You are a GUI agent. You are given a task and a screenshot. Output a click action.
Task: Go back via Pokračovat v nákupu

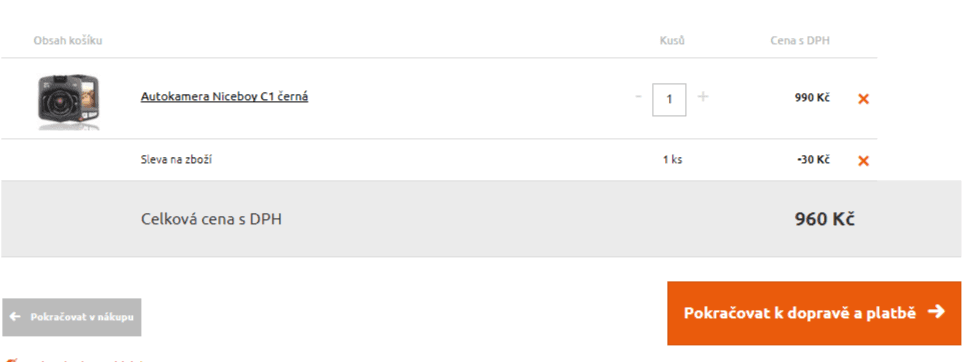pos(71,317)
